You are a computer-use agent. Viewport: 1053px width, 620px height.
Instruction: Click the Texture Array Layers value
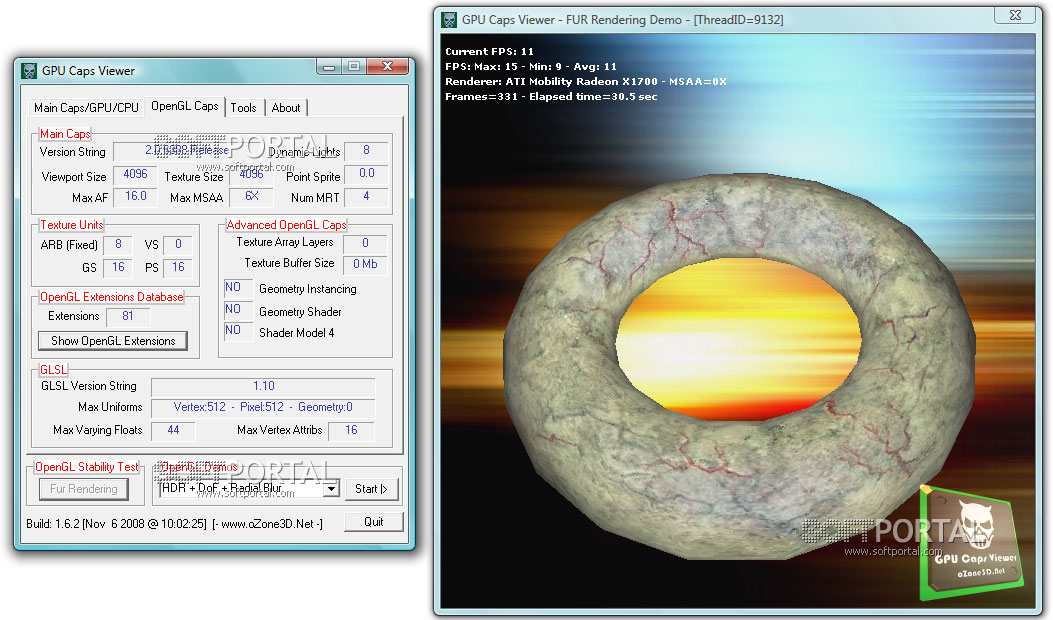pos(365,243)
